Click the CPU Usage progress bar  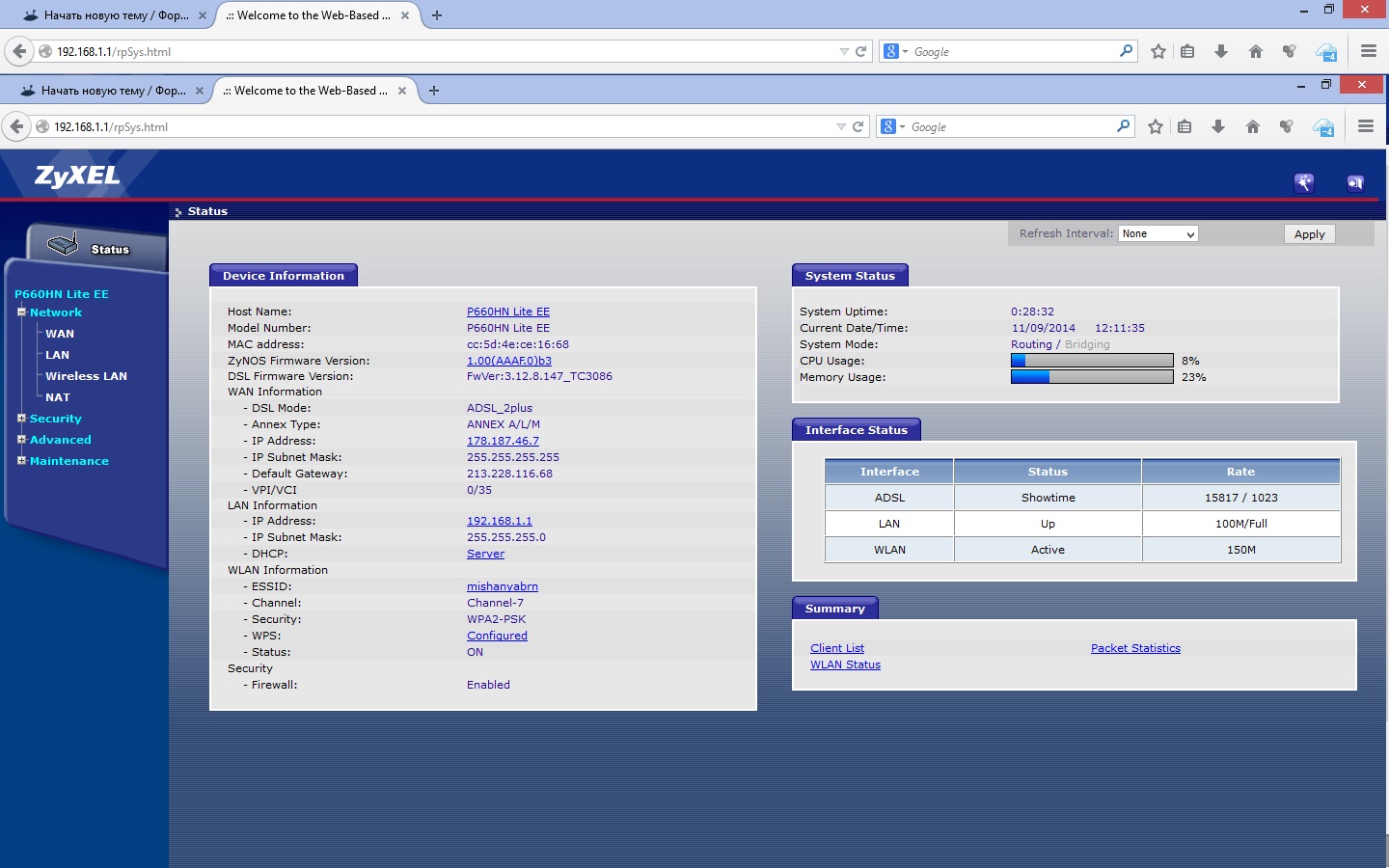[1092, 361]
